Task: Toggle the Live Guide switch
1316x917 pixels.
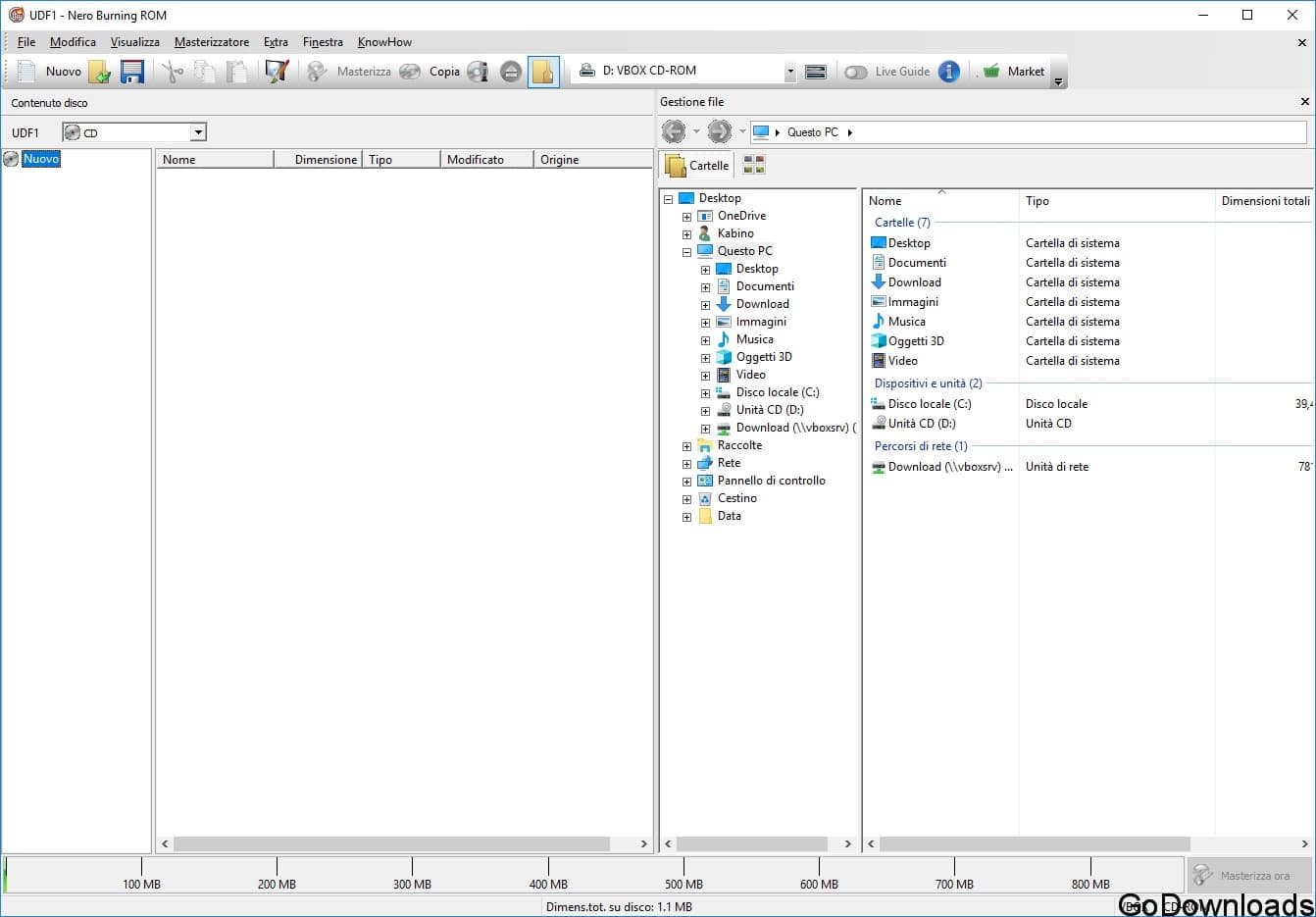Action: pyautogui.click(x=856, y=72)
